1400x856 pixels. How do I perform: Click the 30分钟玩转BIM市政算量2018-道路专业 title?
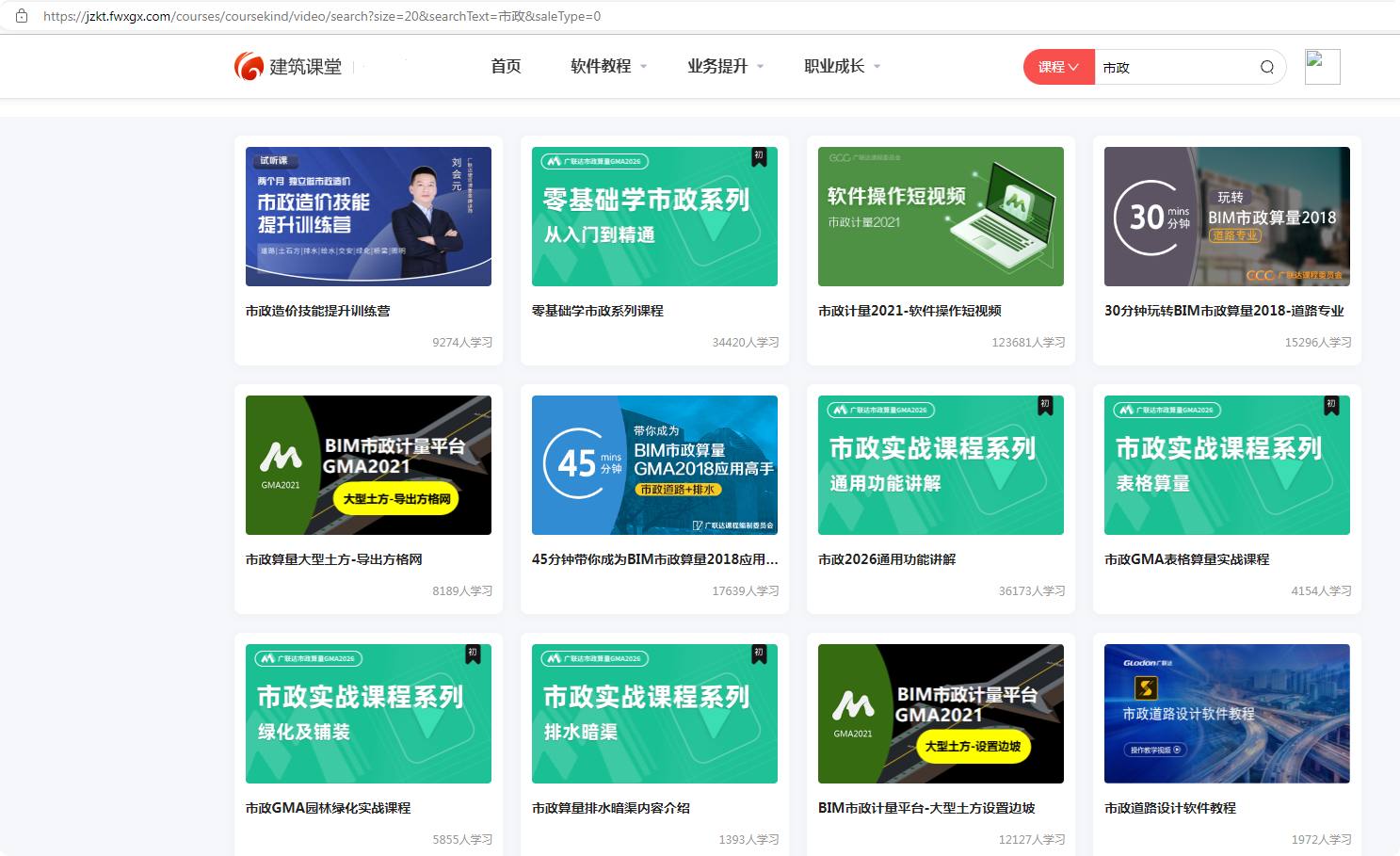pyautogui.click(x=1224, y=311)
